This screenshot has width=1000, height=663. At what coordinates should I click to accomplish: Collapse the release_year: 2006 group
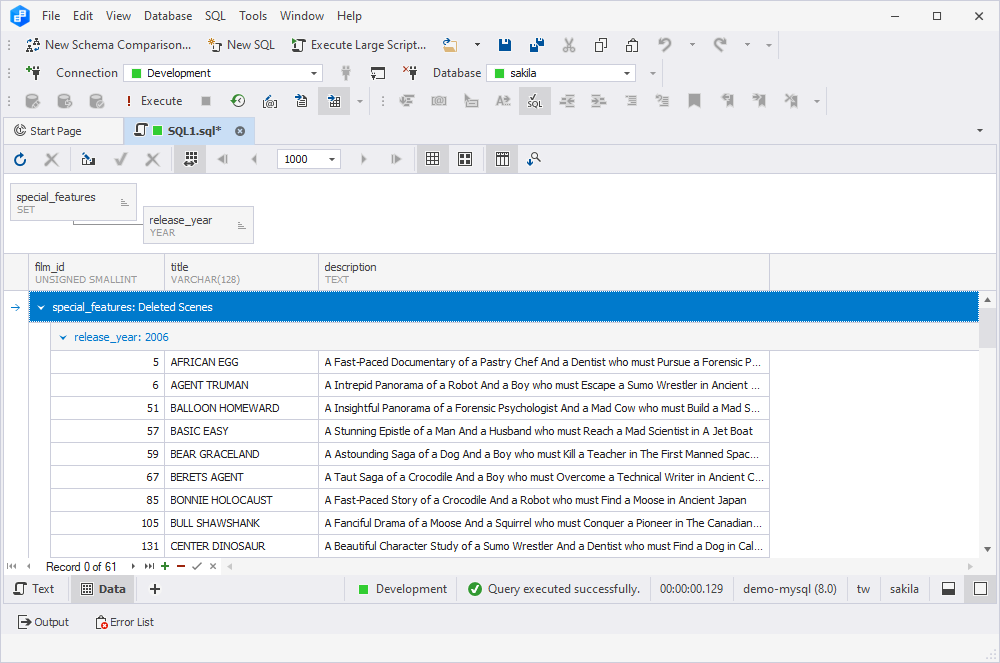[62, 337]
